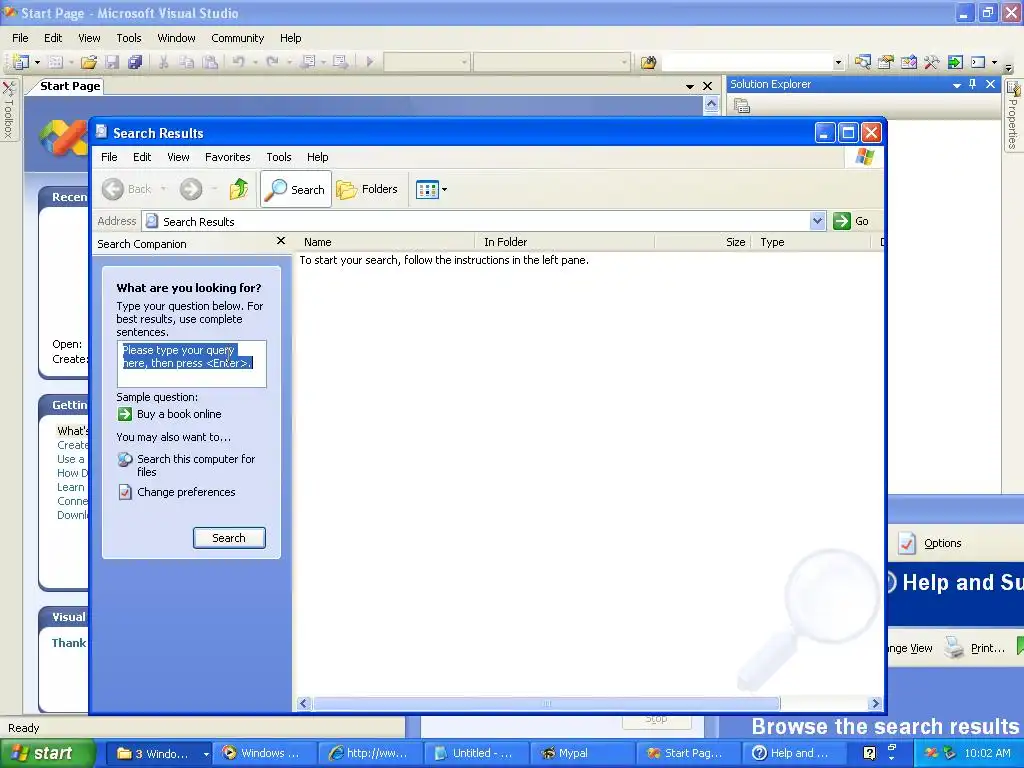Click the Solution Explorer properties pane icon
The image size is (1024, 768).
[741, 105]
